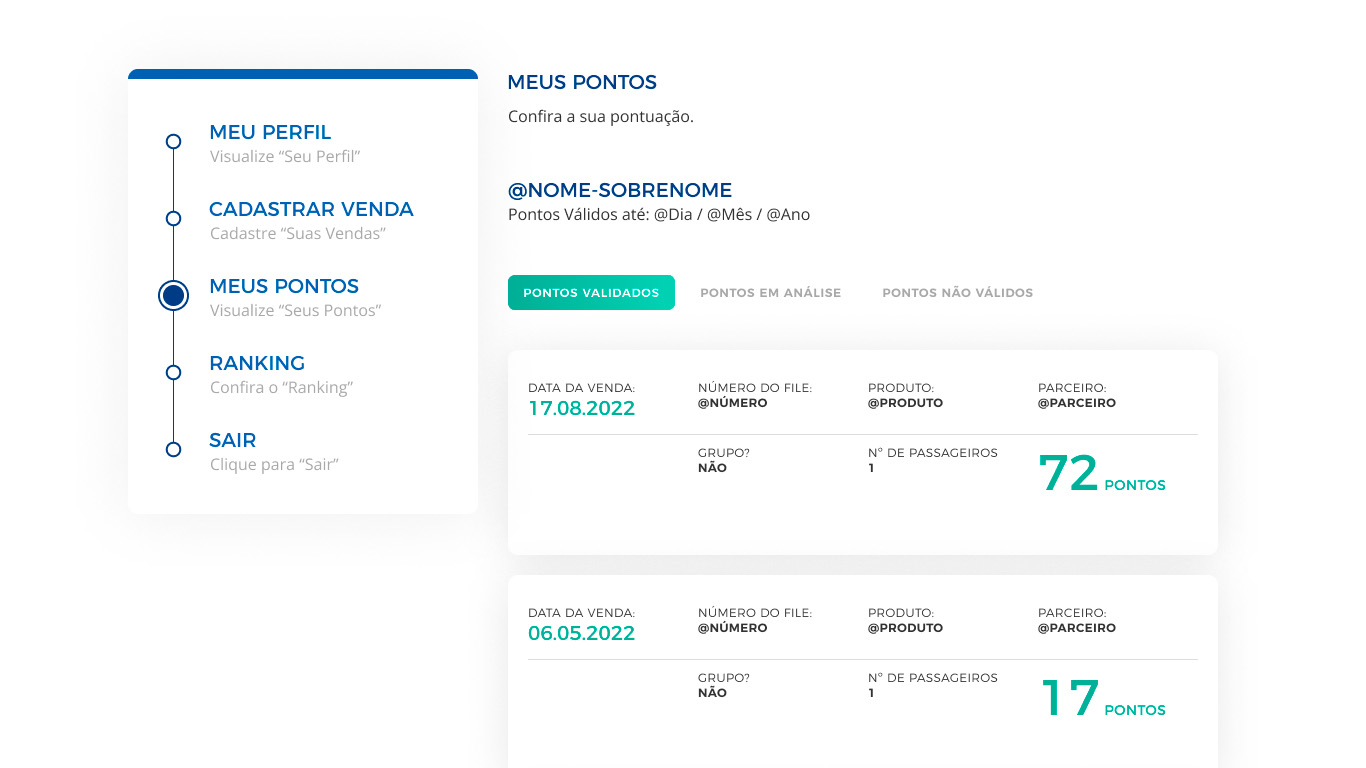Open the Pontos Não Válidos tab
This screenshot has width=1366, height=768.
[x=957, y=293]
